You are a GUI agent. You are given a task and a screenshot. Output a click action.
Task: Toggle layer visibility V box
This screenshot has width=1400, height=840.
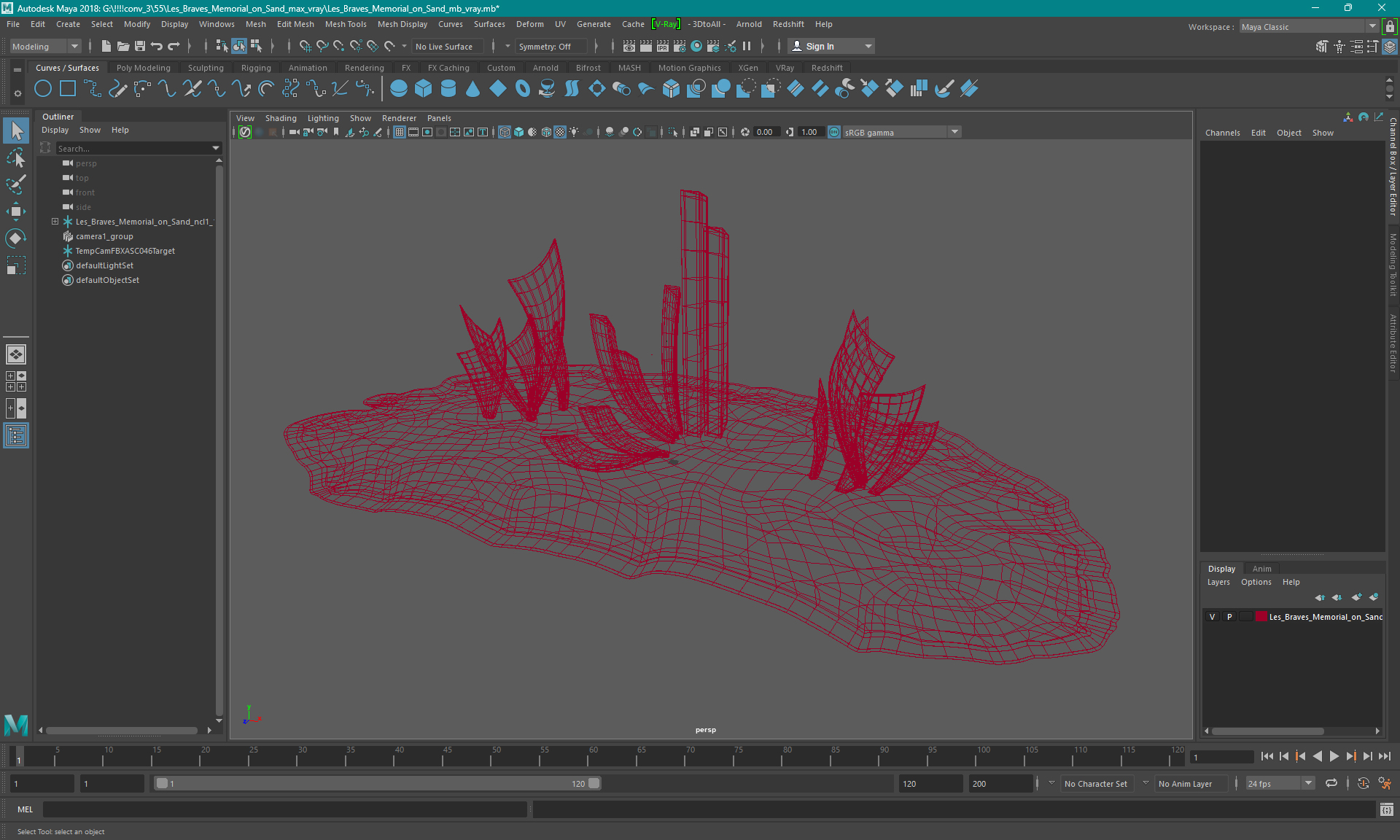pyautogui.click(x=1213, y=617)
